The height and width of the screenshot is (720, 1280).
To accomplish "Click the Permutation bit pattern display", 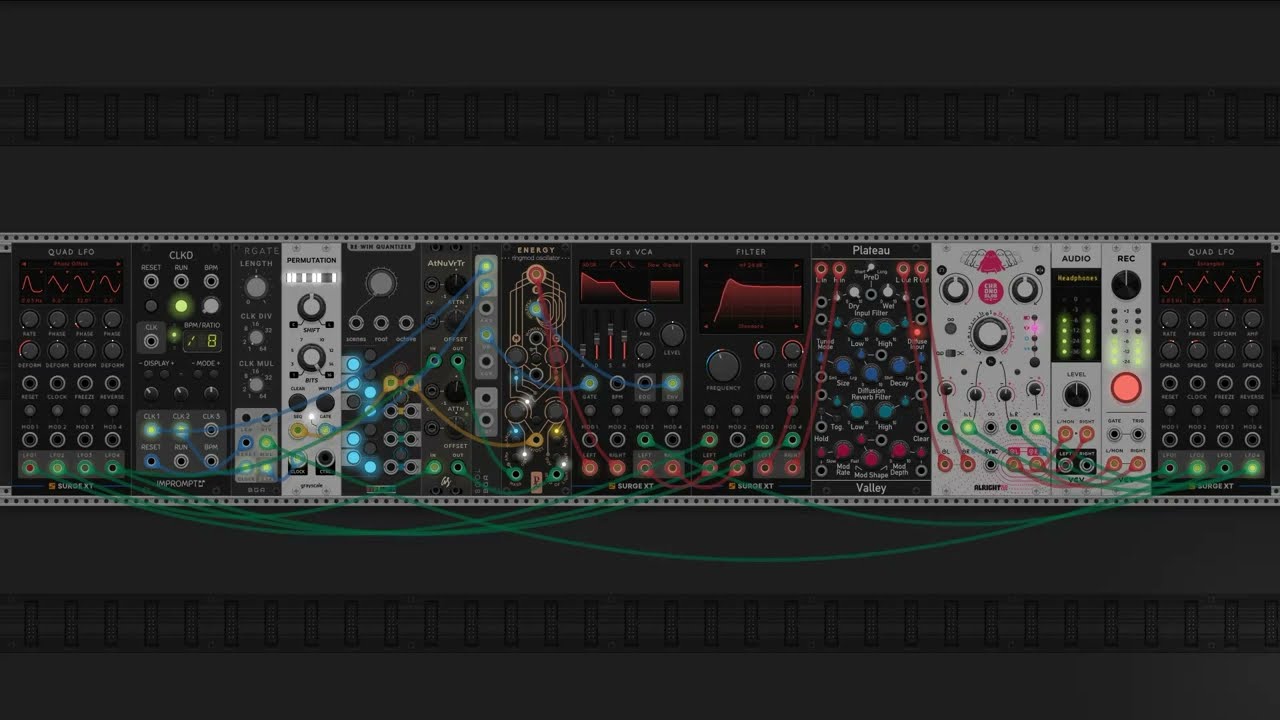I will 311,278.
